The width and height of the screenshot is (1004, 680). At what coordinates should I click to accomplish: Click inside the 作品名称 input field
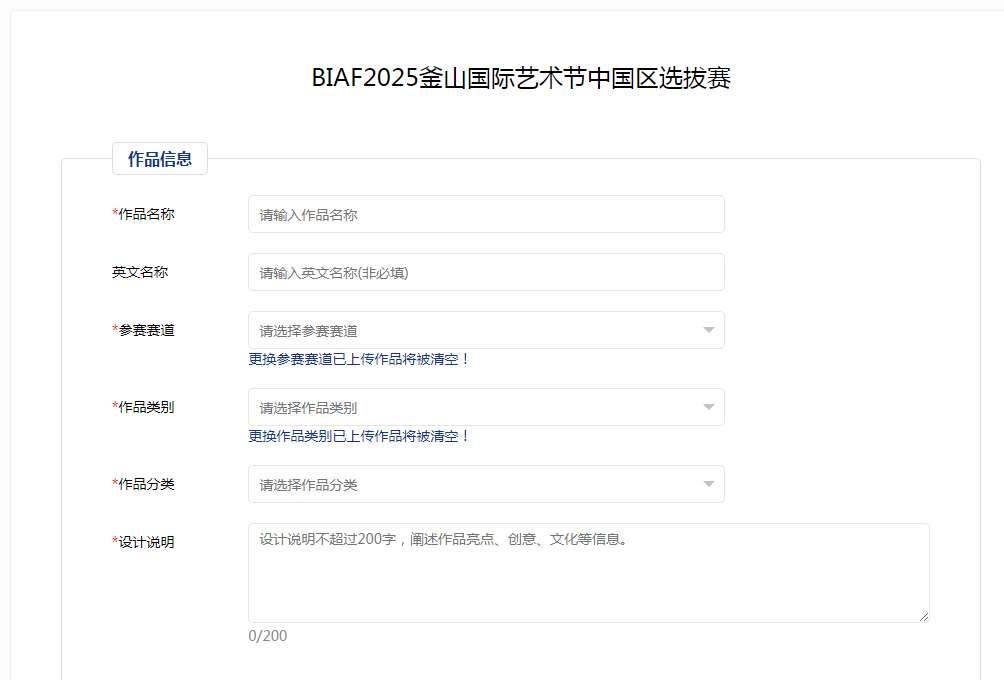(x=486, y=213)
